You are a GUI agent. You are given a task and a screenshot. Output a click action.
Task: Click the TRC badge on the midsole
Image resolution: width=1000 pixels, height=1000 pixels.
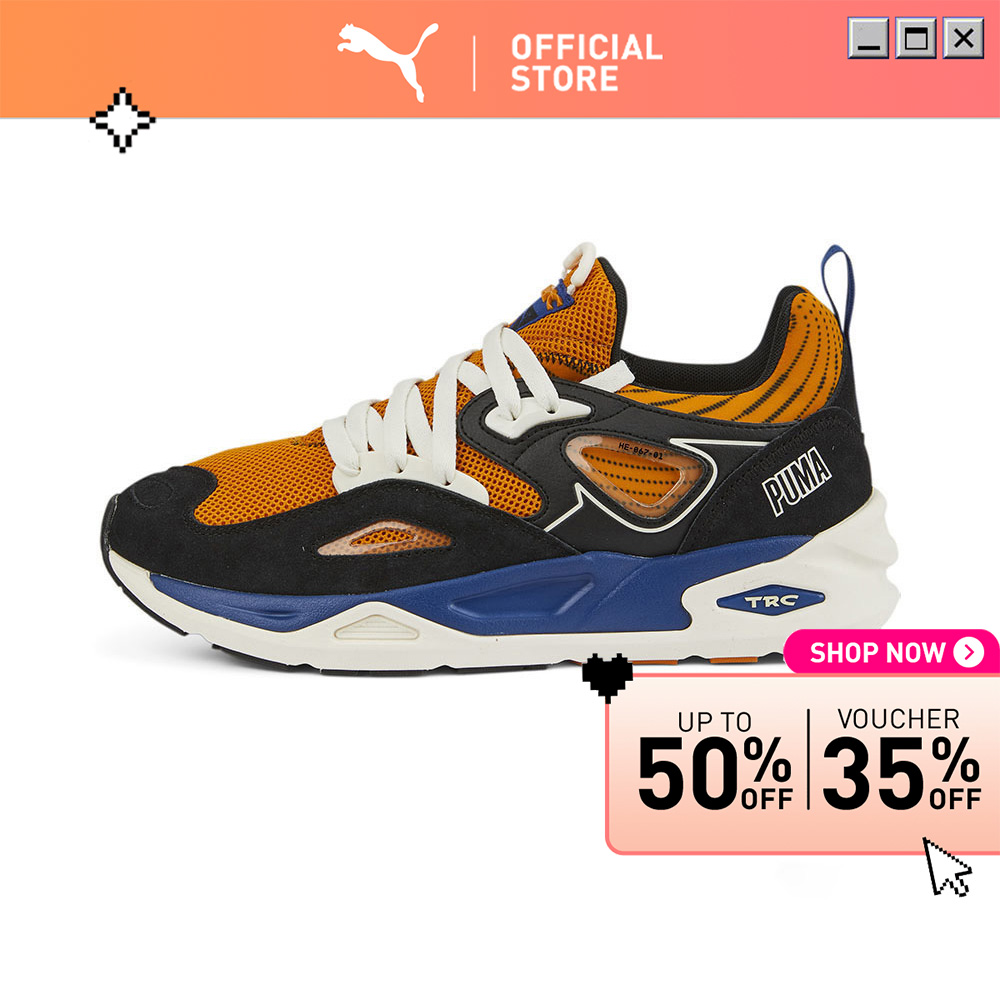point(770,601)
